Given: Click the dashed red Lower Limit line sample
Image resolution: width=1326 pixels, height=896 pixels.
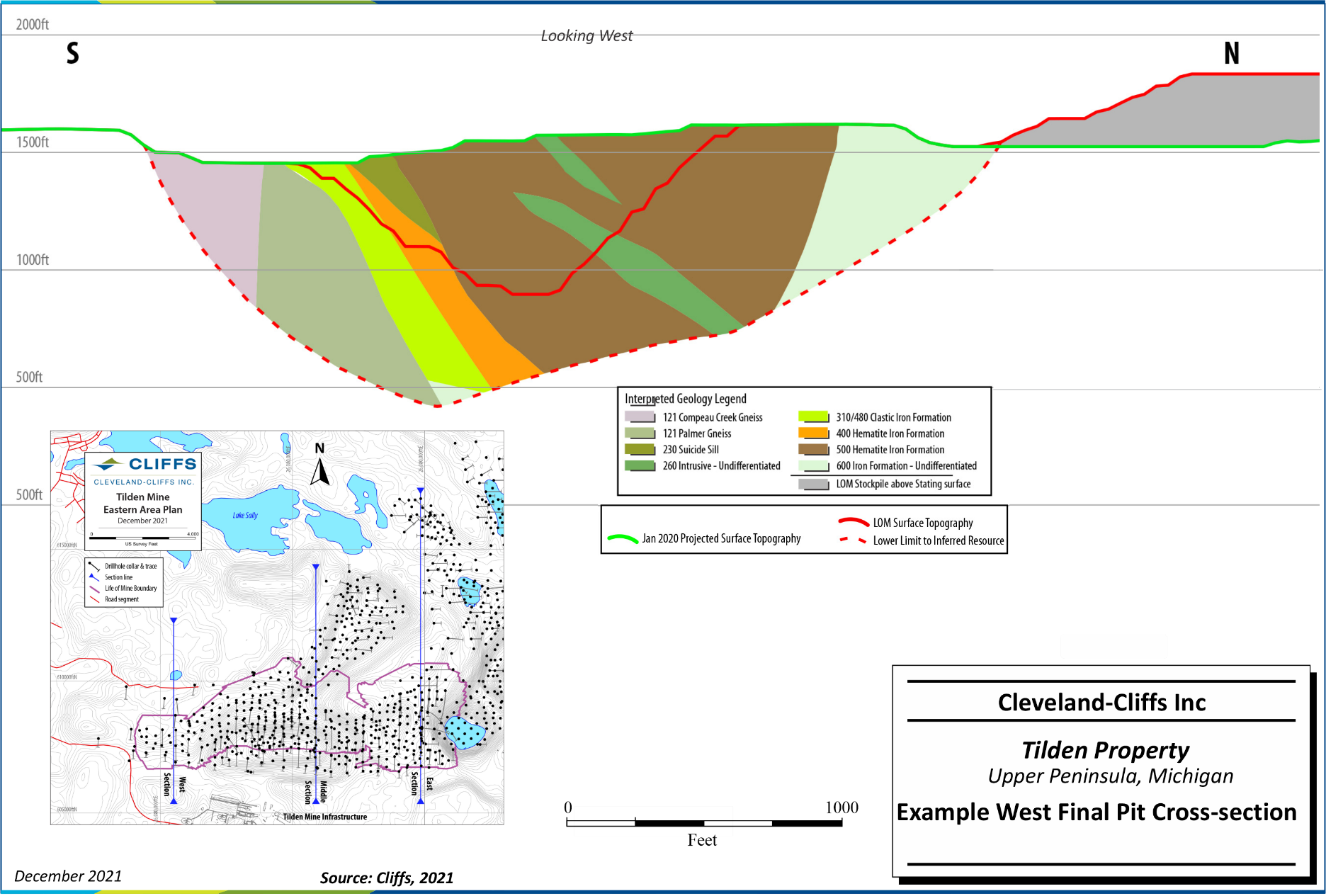Looking at the screenshot, I should (854, 540).
